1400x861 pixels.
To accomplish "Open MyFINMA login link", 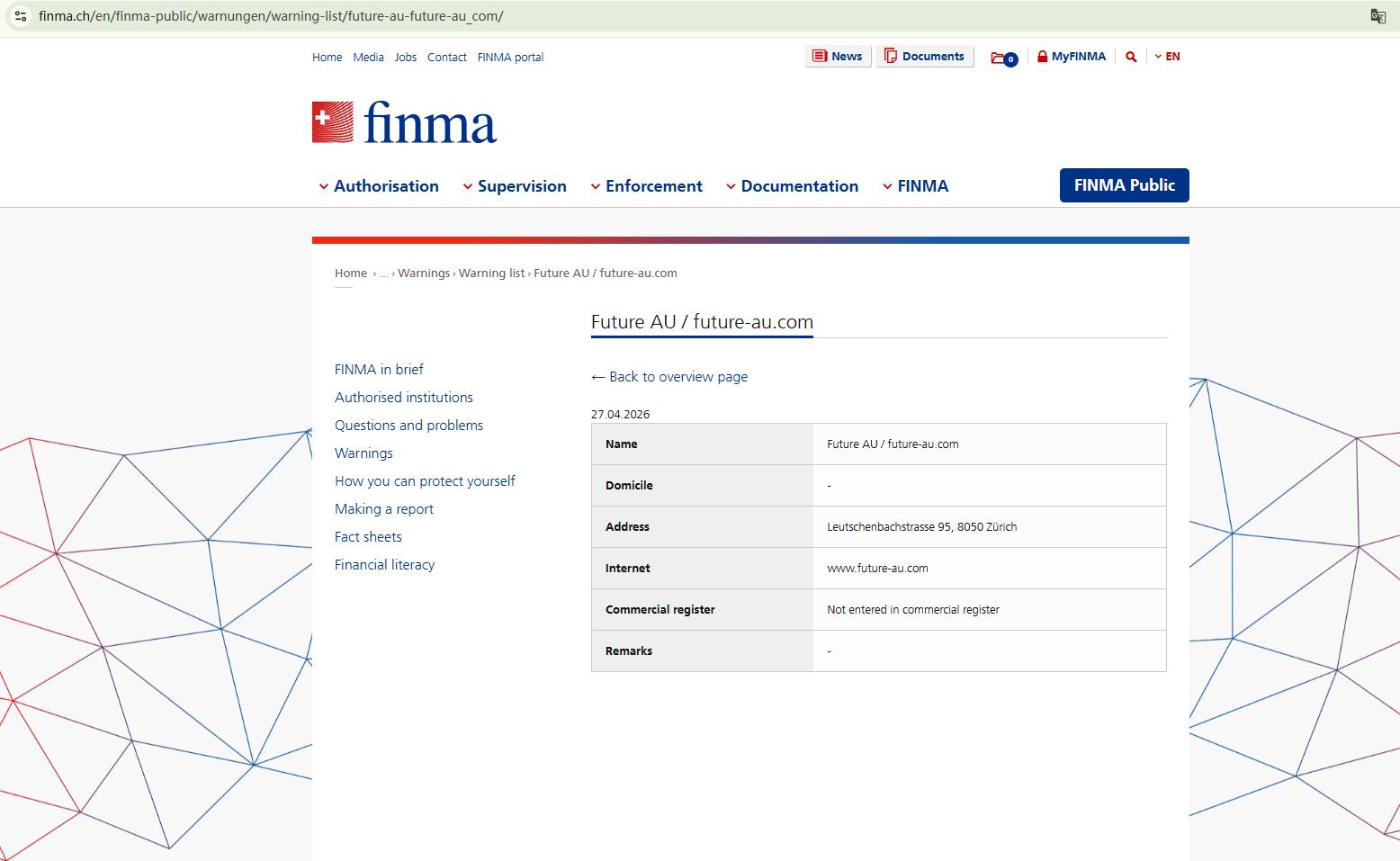I will tap(1072, 56).
